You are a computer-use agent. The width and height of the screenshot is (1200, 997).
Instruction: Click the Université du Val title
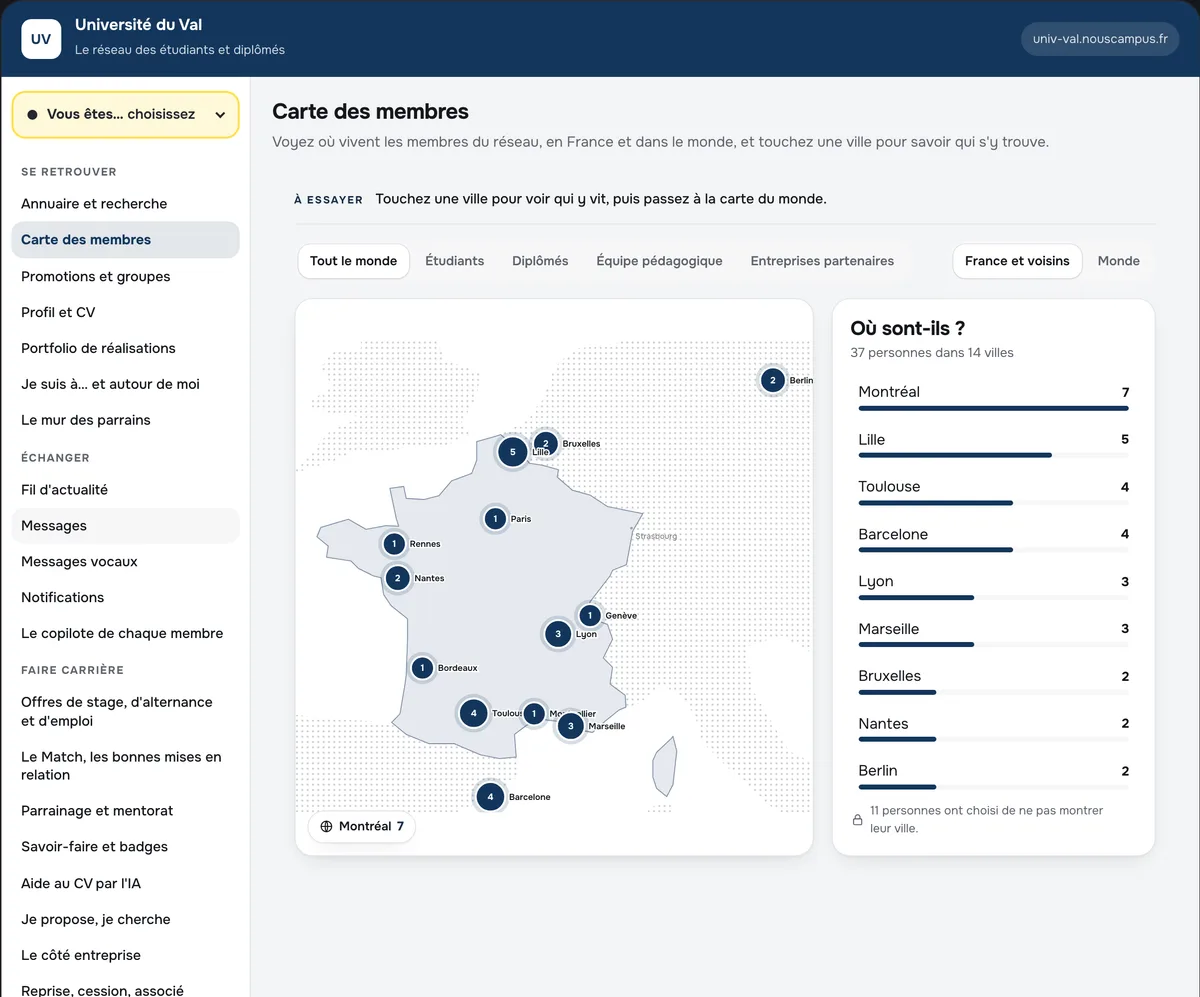click(x=138, y=25)
